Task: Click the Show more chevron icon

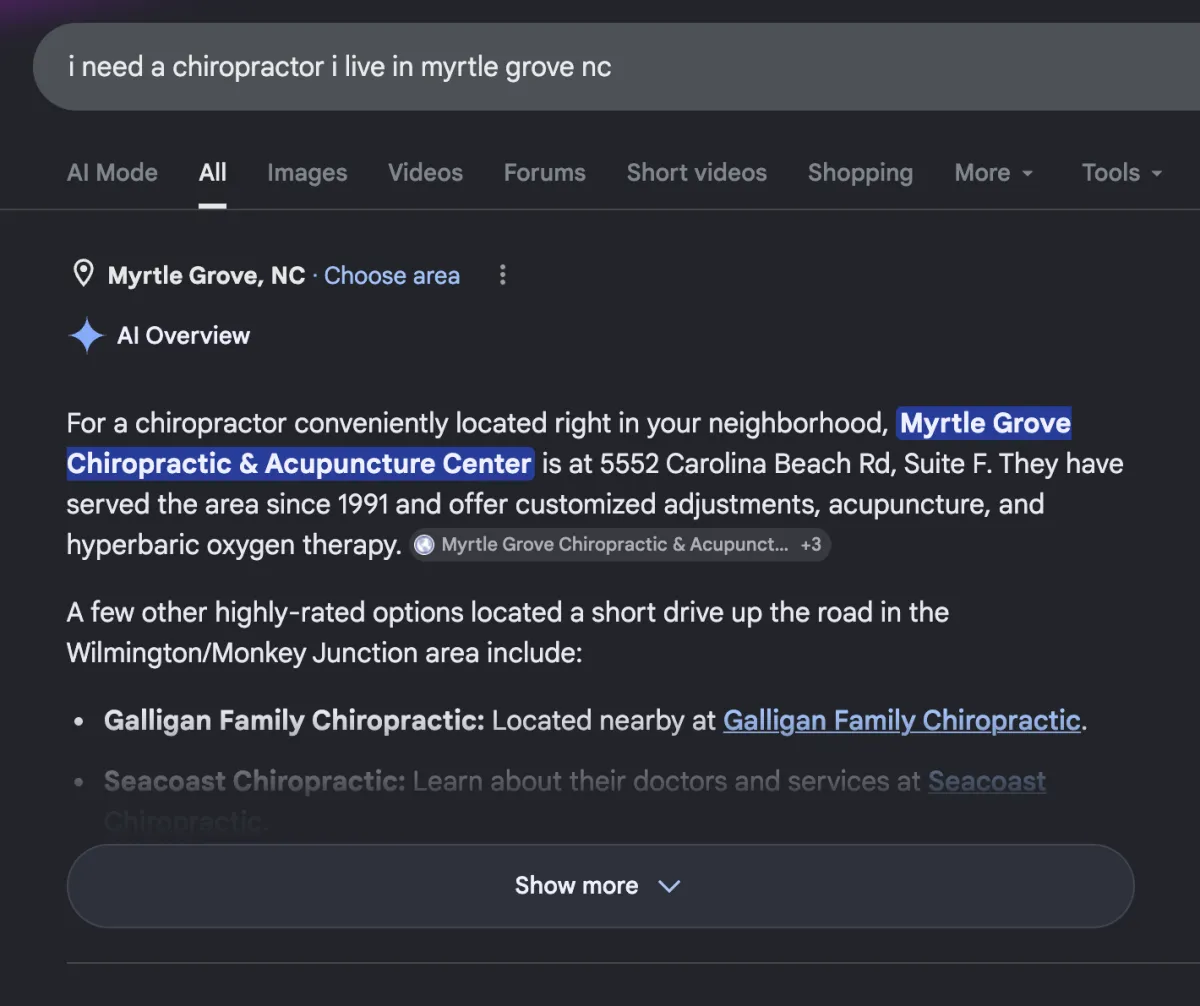Action: pyautogui.click(x=669, y=886)
